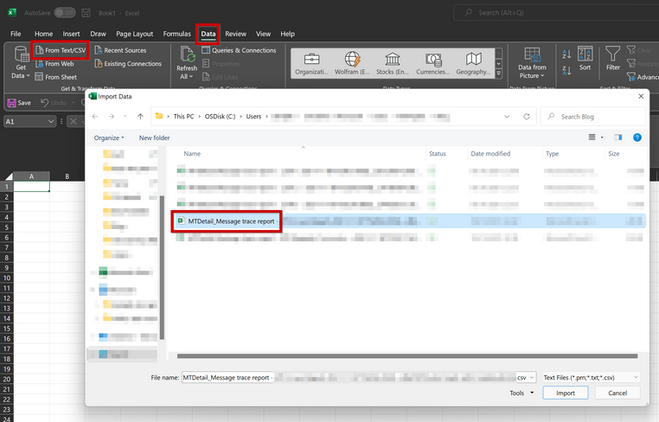Click the From Text/CSV icon
The width and height of the screenshot is (659, 422).
[x=40, y=50]
